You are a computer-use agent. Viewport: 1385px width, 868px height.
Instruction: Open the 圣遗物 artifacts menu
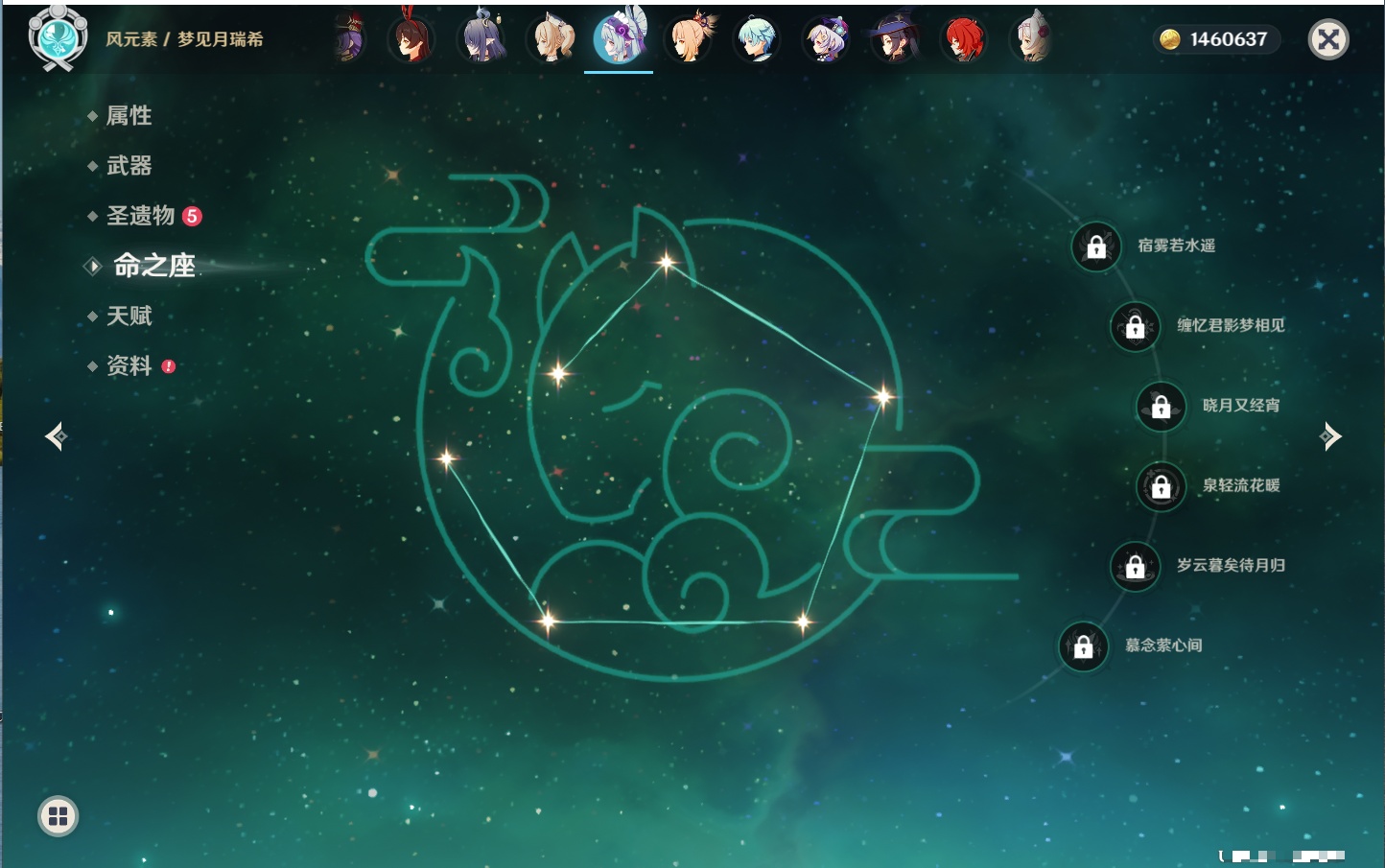click(141, 216)
